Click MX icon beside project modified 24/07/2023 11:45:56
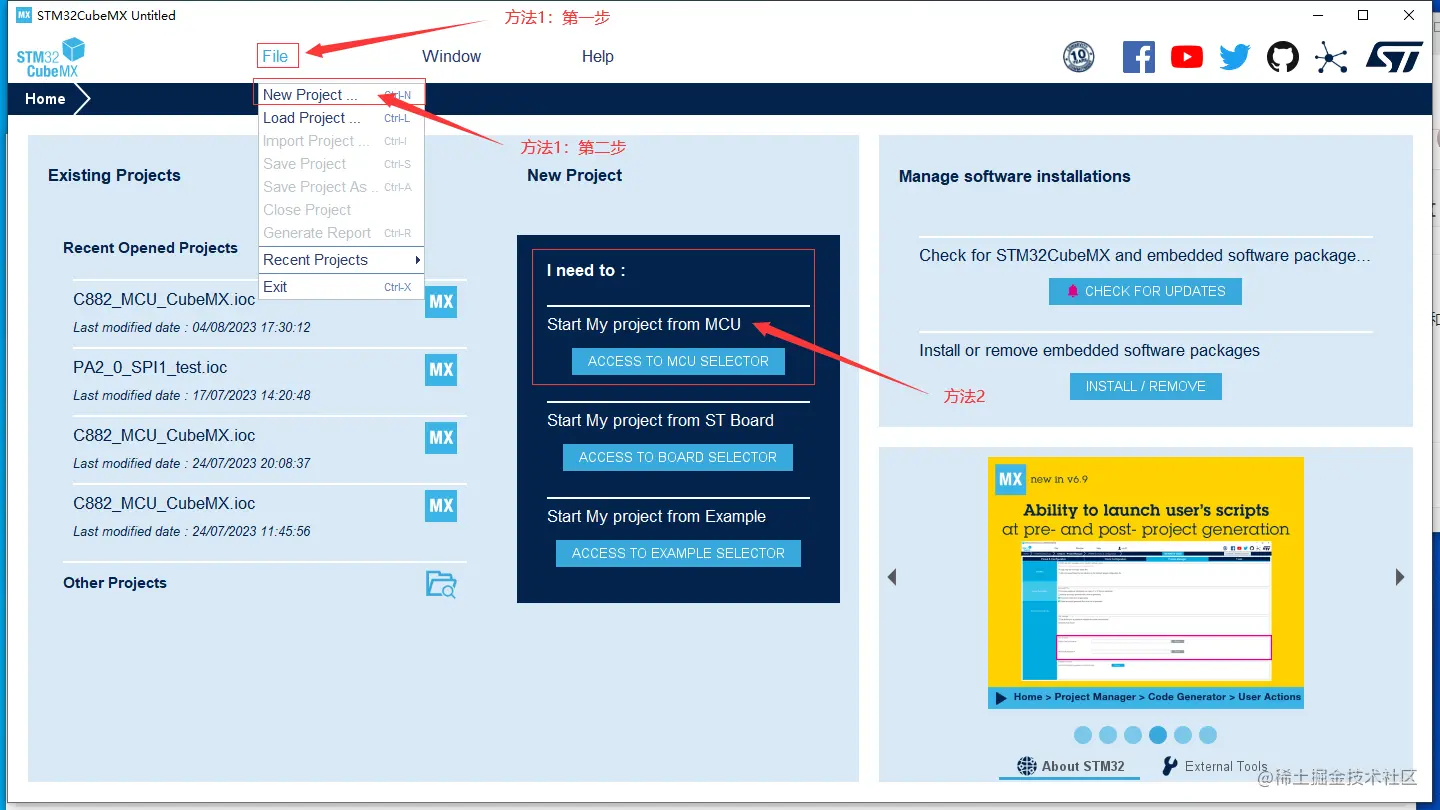This screenshot has width=1440, height=810. 441,506
